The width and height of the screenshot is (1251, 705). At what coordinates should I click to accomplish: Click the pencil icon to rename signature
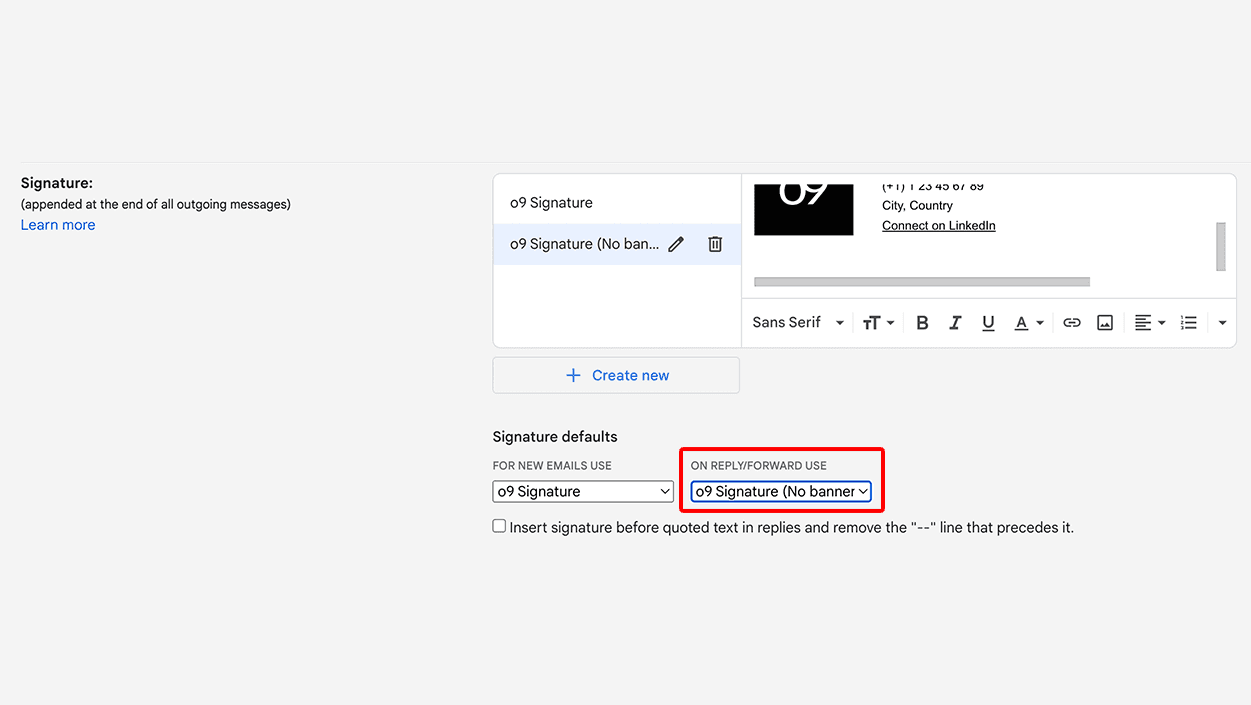(676, 244)
